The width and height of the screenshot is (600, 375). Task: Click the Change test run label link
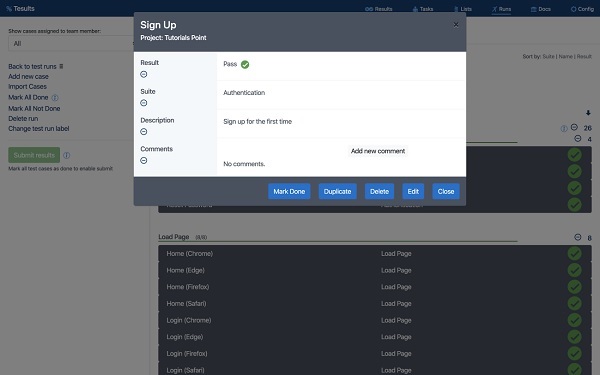[39, 129]
